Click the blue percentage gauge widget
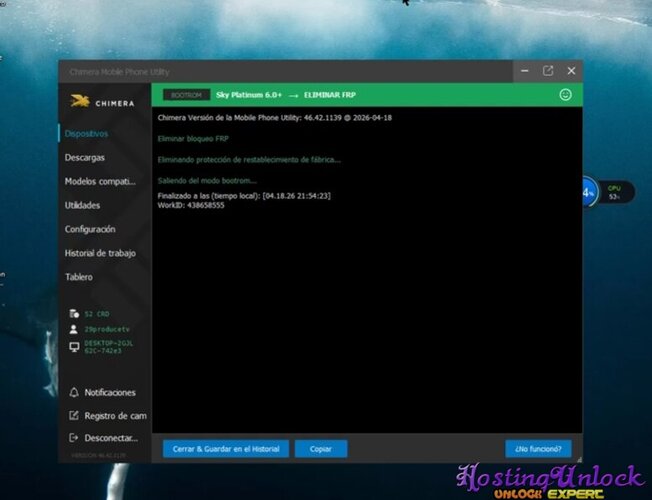Image resolution: width=652 pixels, height=500 pixels. pyautogui.click(x=589, y=192)
